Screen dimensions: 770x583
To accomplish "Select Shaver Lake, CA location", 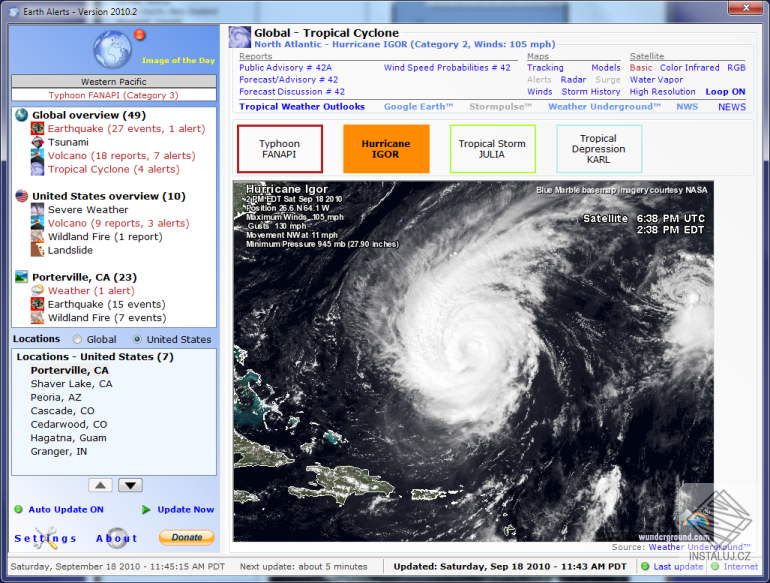I will (71, 384).
